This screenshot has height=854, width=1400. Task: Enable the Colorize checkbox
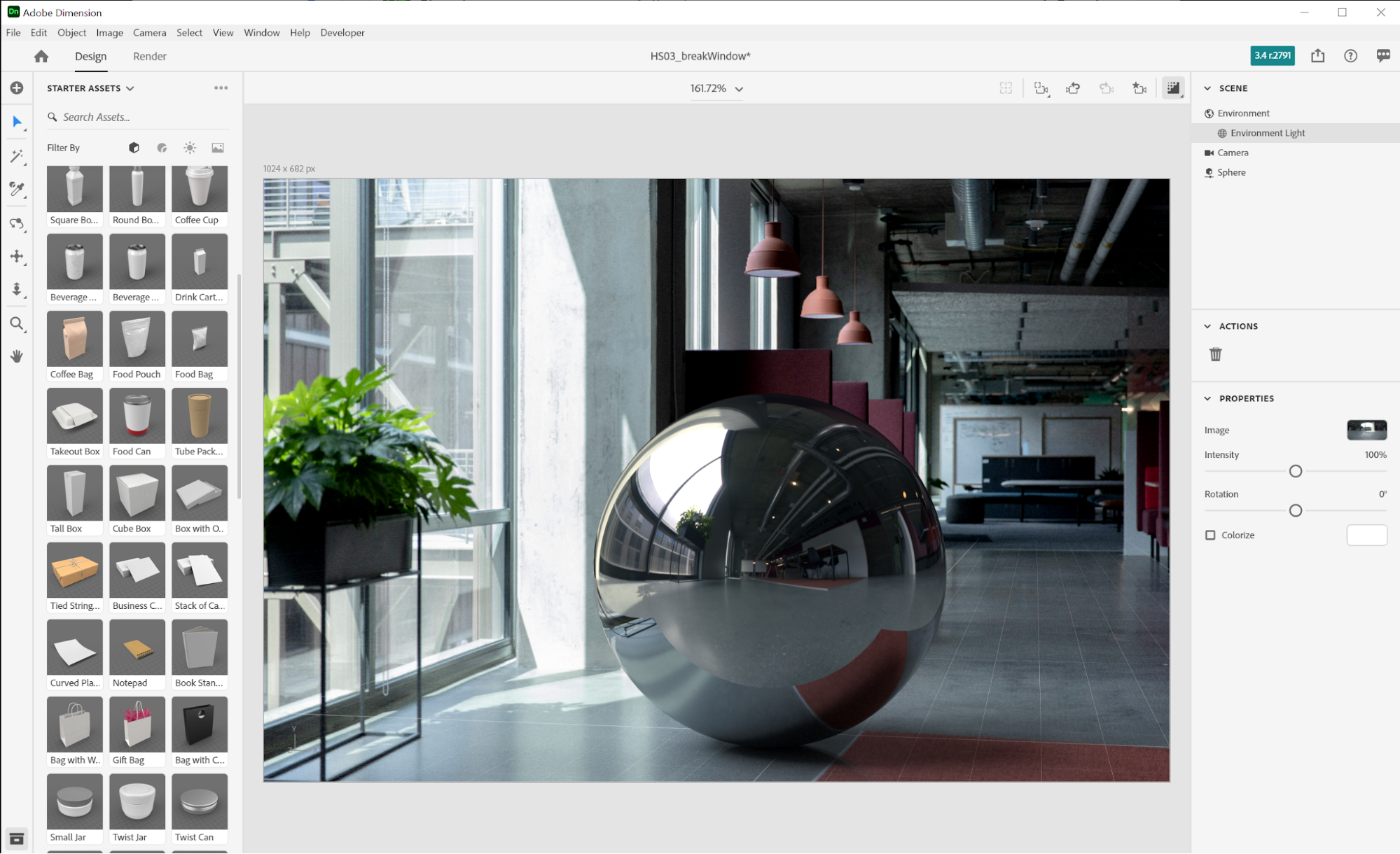pyautogui.click(x=1210, y=535)
